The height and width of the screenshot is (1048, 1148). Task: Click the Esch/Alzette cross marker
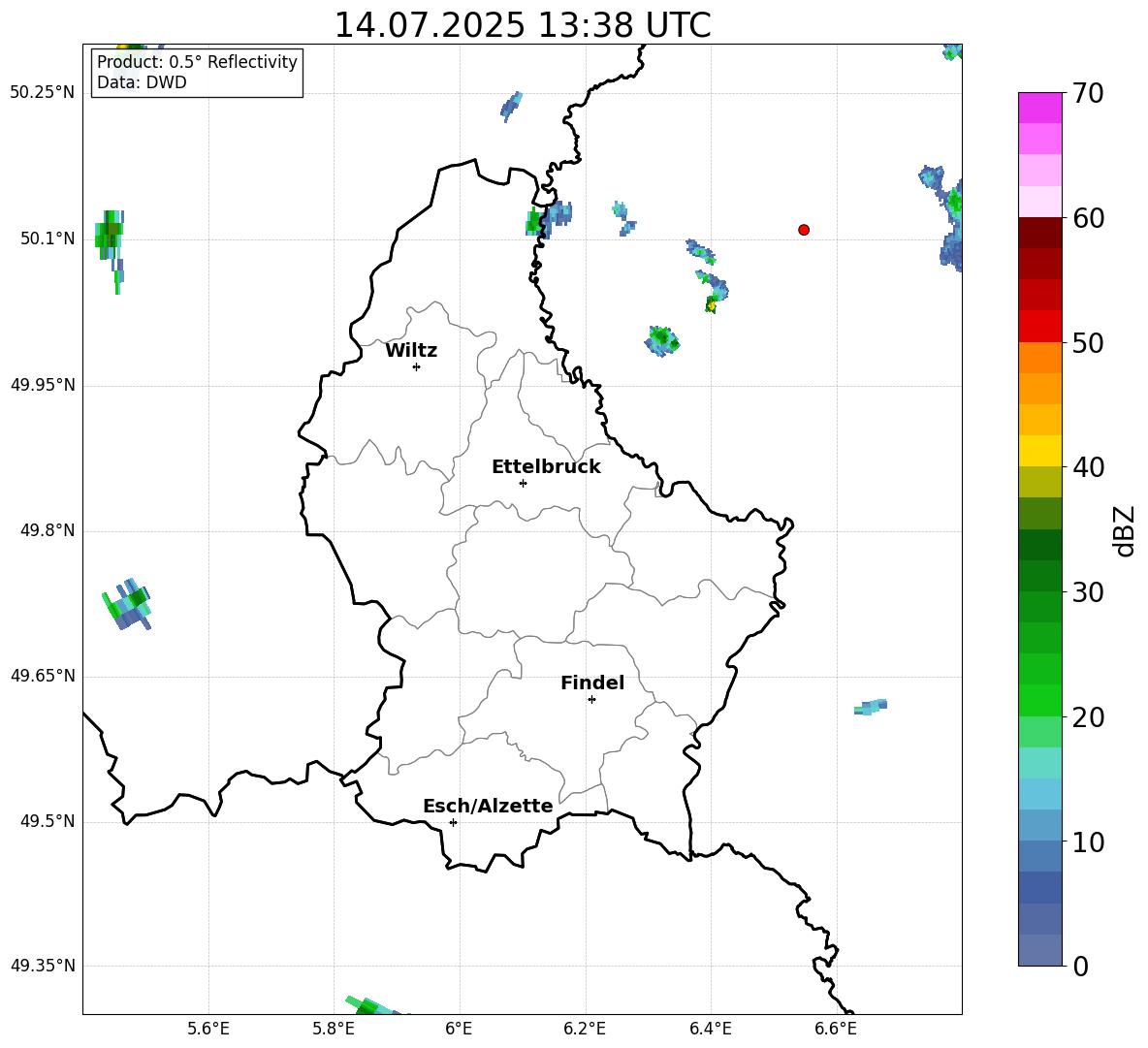[x=453, y=822]
